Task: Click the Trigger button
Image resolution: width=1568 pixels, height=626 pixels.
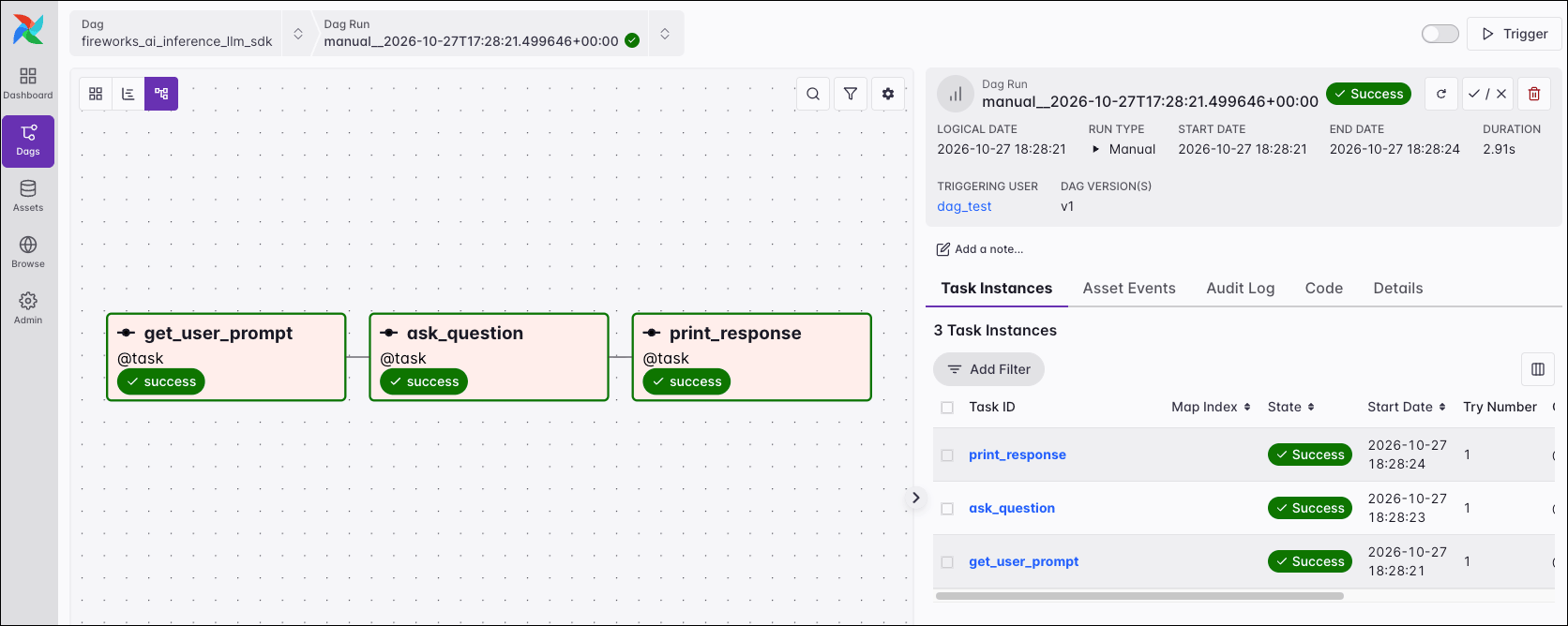Action: pyautogui.click(x=1515, y=34)
